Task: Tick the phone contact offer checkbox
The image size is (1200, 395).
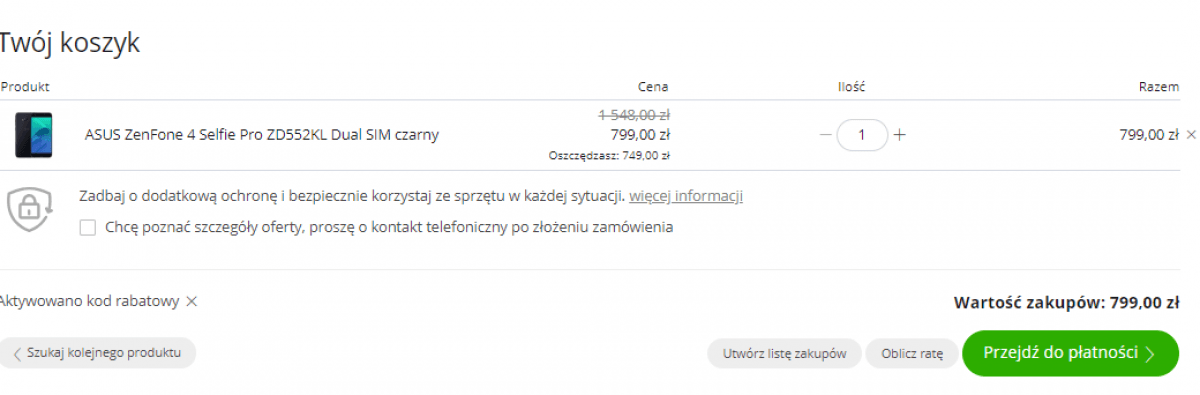Action: coord(87,227)
